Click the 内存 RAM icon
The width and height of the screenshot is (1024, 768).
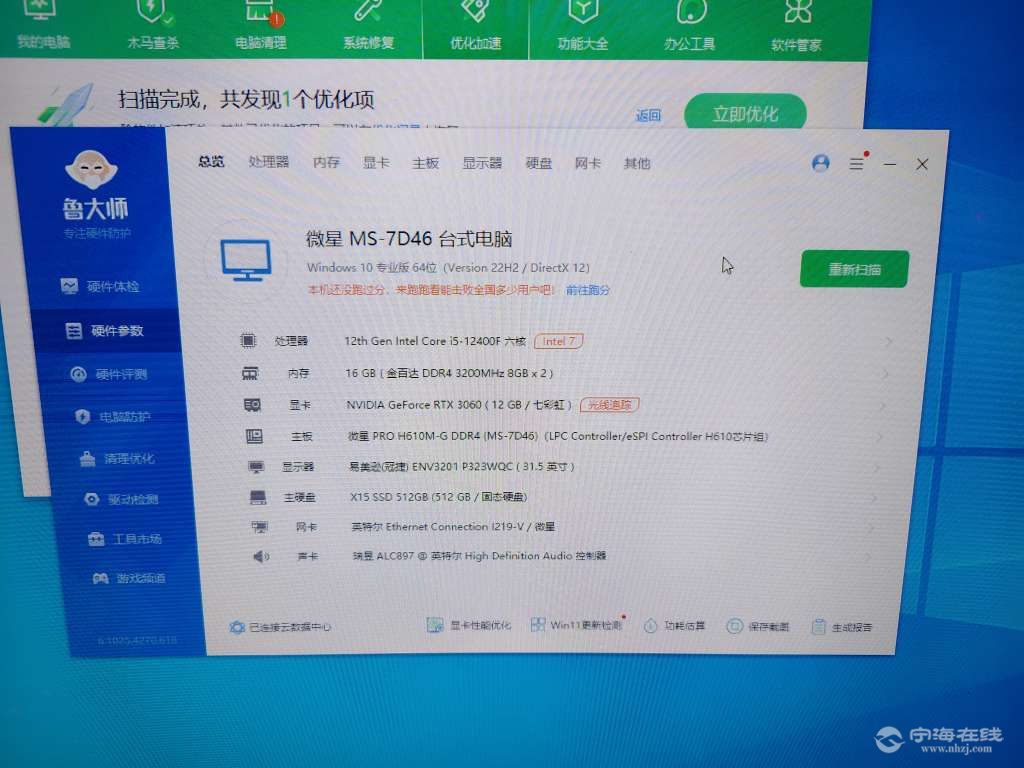click(250, 373)
